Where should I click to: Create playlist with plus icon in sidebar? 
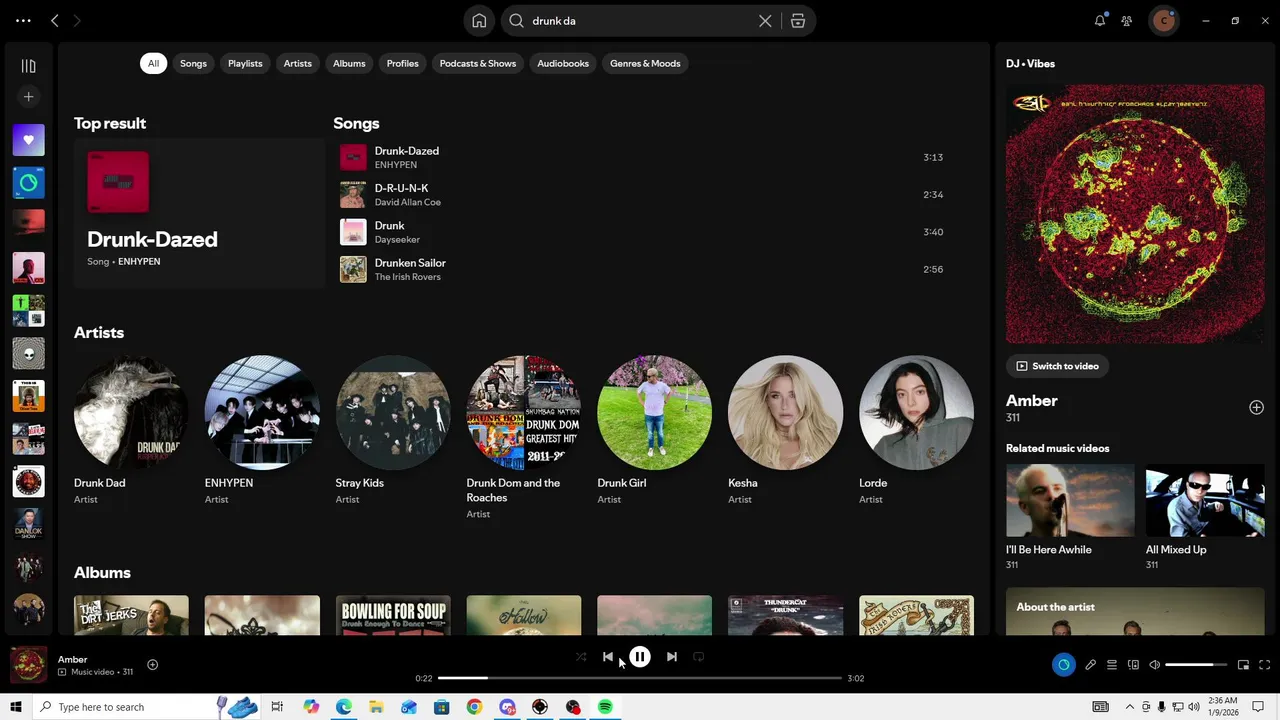[x=28, y=97]
